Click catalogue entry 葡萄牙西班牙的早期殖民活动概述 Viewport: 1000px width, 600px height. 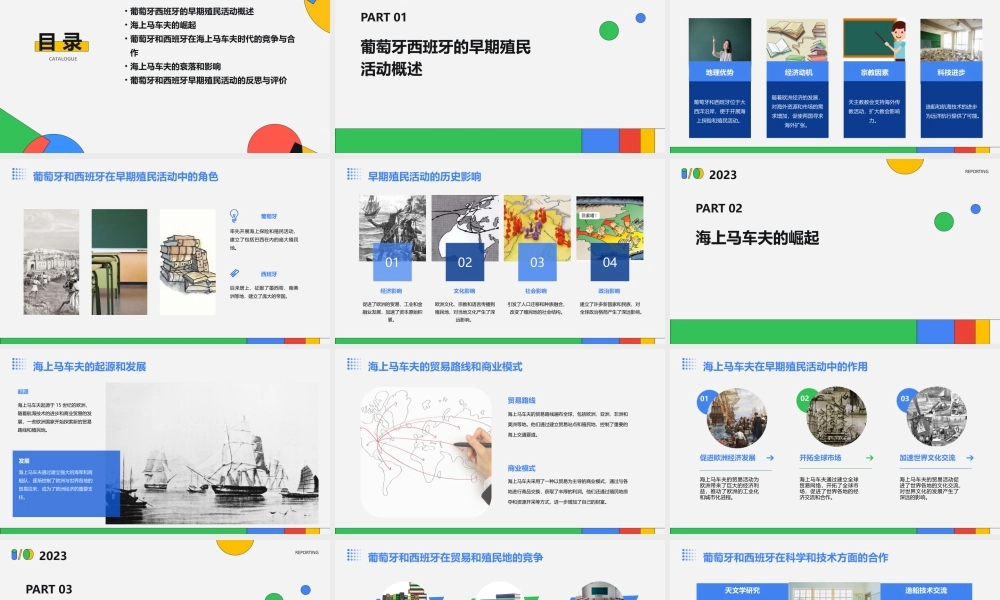pos(192,11)
